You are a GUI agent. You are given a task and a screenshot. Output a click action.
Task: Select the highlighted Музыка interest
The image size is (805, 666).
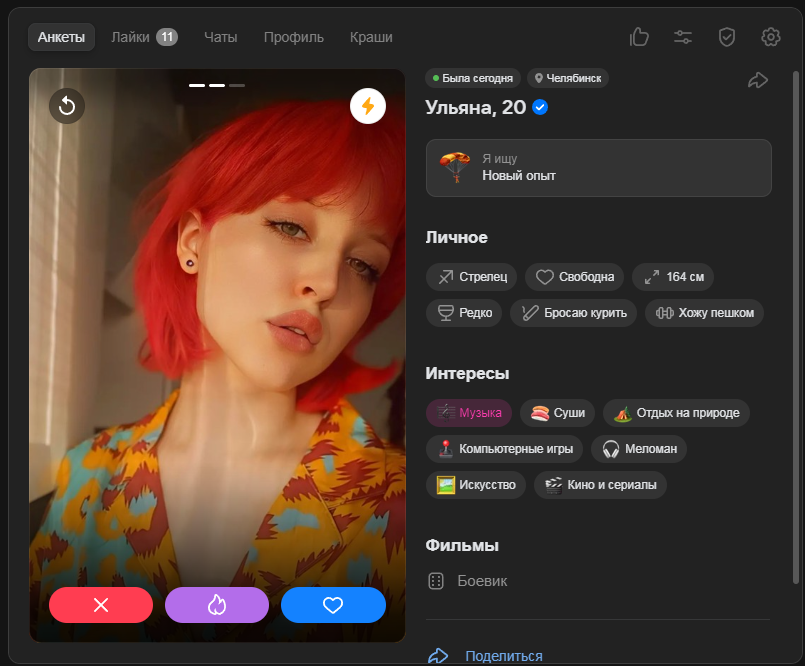click(x=469, y=413)
